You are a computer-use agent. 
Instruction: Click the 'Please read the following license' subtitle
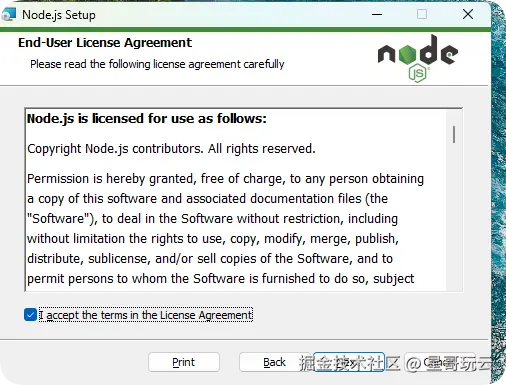pos(157,64)
